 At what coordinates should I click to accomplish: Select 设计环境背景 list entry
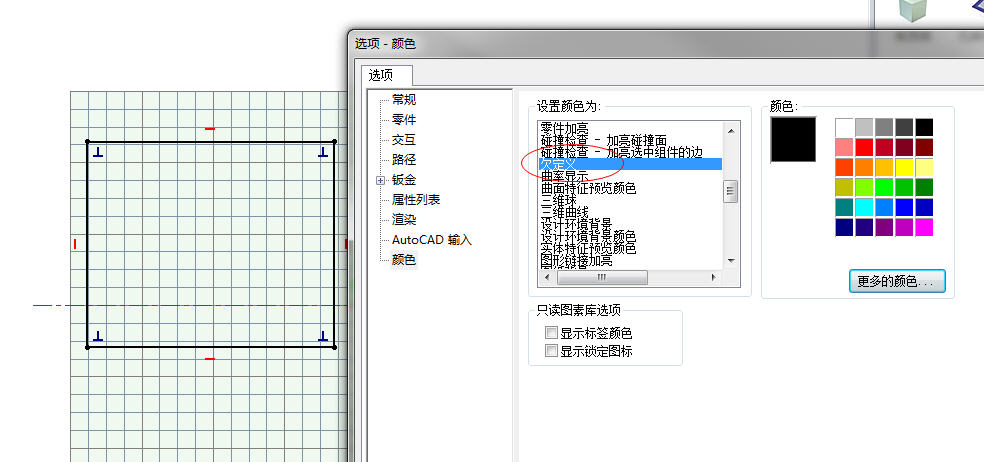575,223
